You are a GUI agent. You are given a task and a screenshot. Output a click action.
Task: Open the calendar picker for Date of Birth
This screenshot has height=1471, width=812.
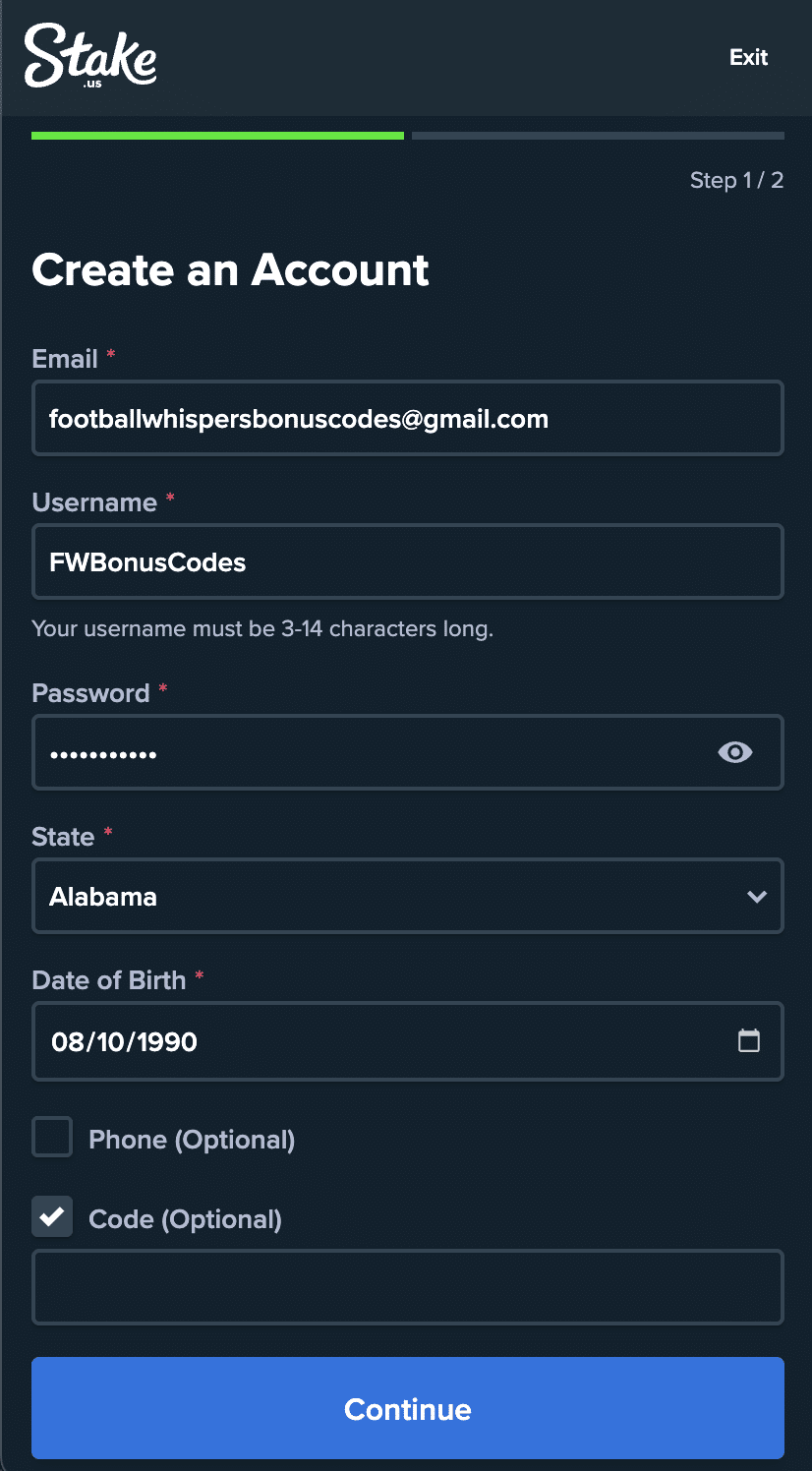749,1040
